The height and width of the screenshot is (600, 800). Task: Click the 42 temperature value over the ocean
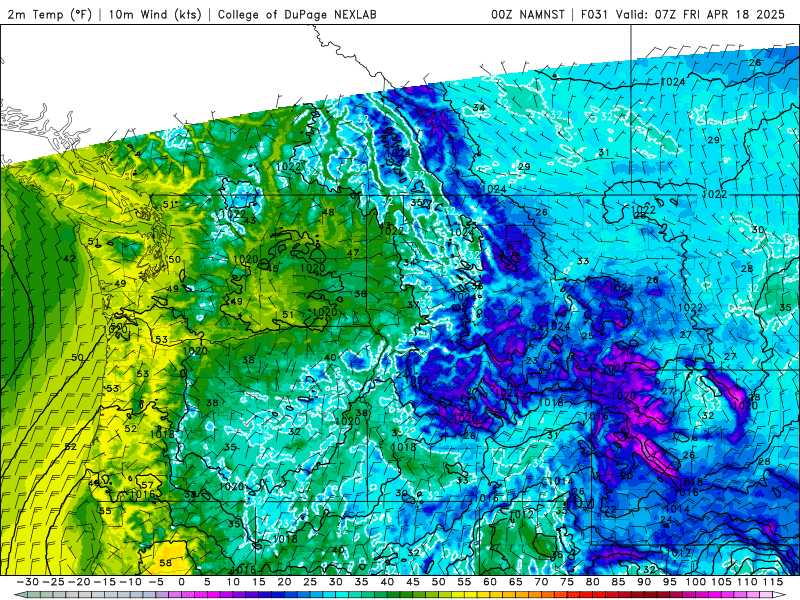(69, 259)
